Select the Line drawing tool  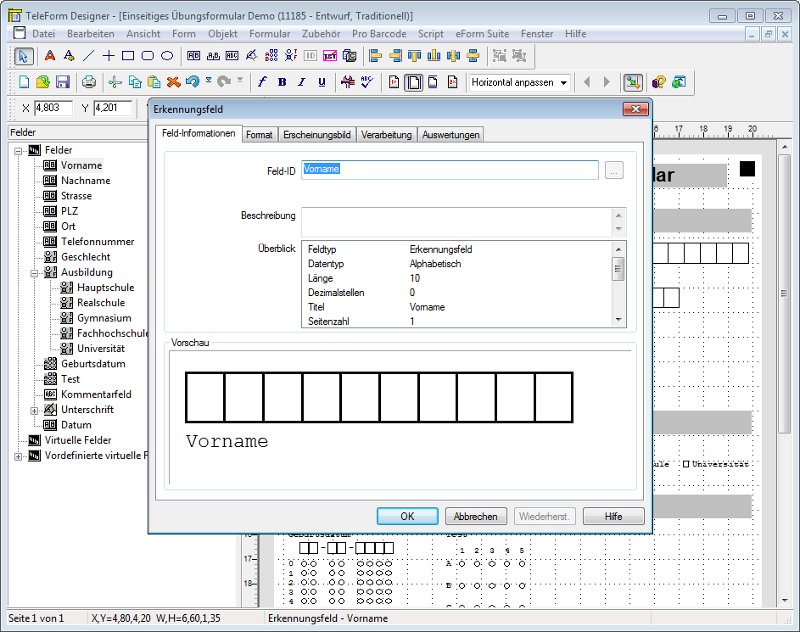pyautogui.click(x=87, y=56)
